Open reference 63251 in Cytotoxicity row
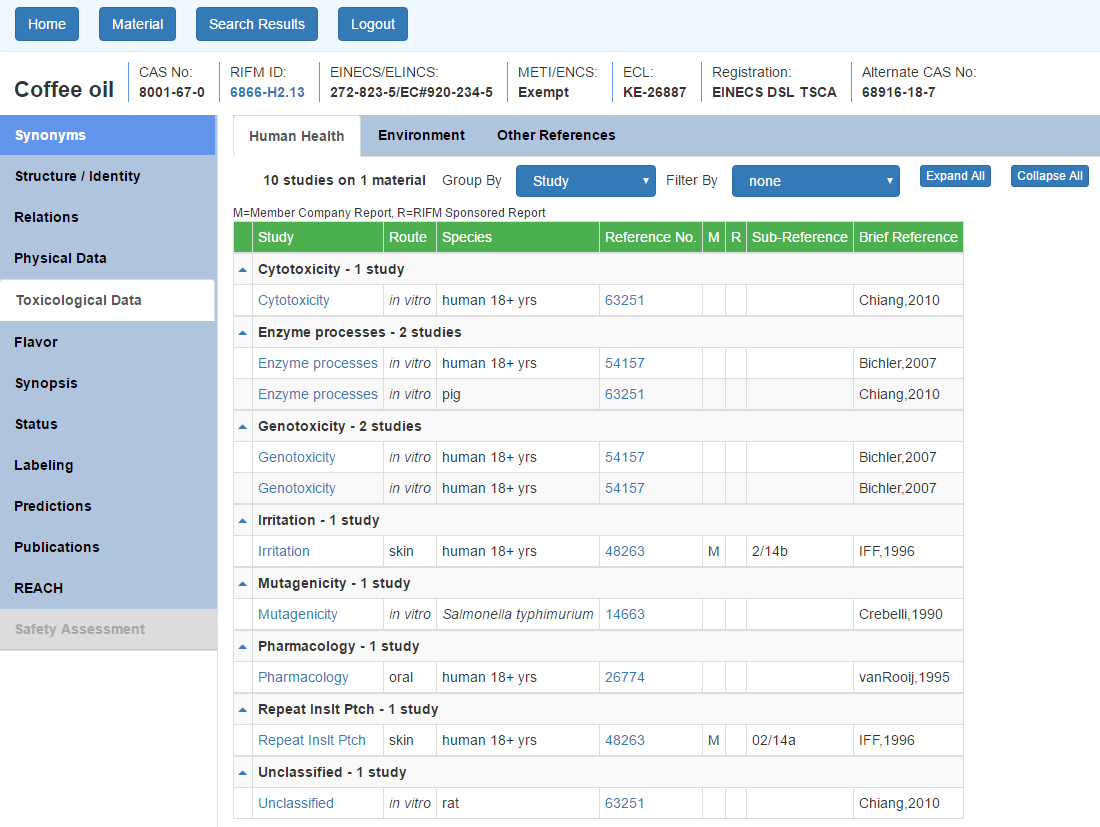This screenshot has height=827, width=1100. coord(625,300)
